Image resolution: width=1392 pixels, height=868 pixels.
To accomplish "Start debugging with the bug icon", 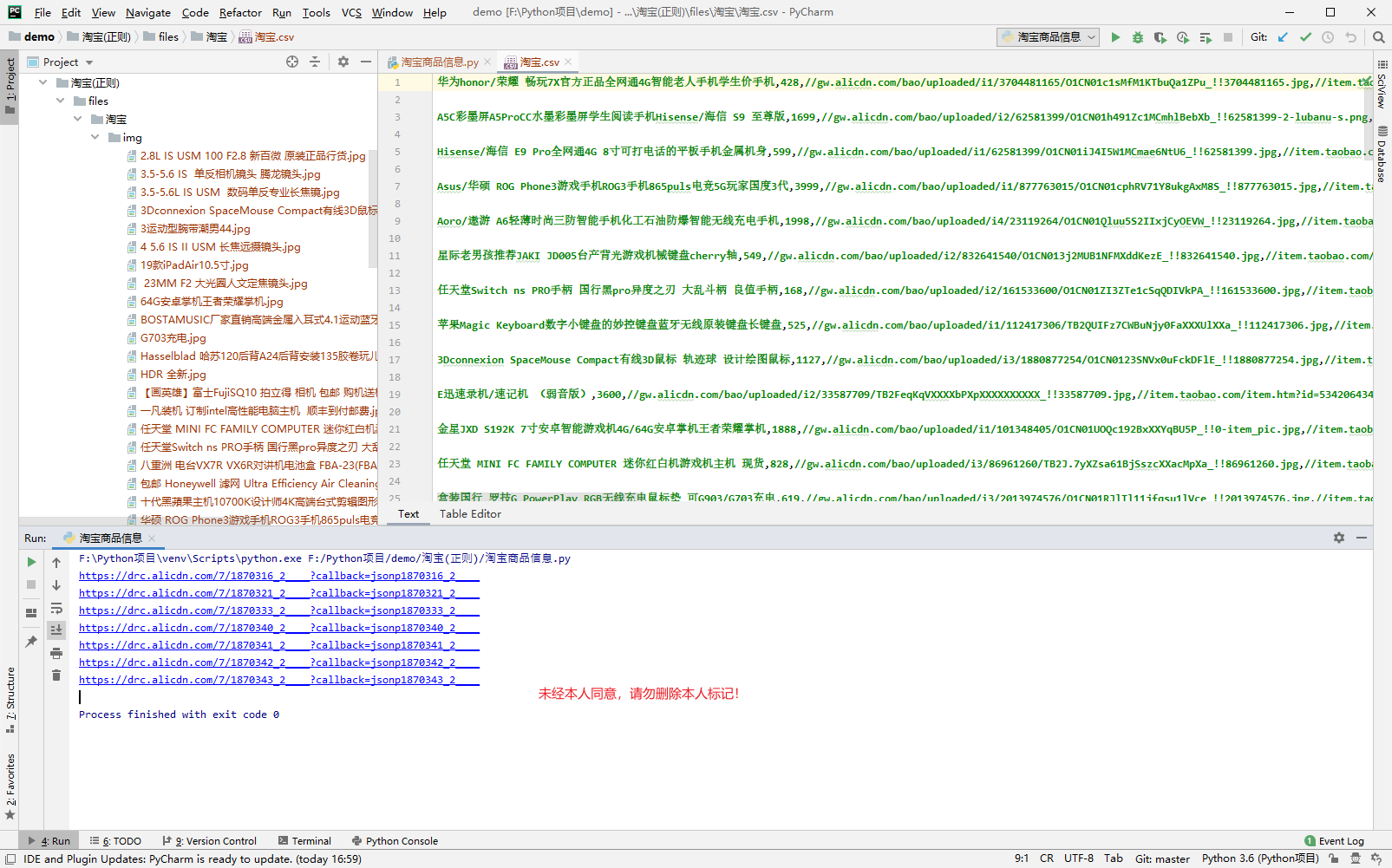I will coord(1138,37).
